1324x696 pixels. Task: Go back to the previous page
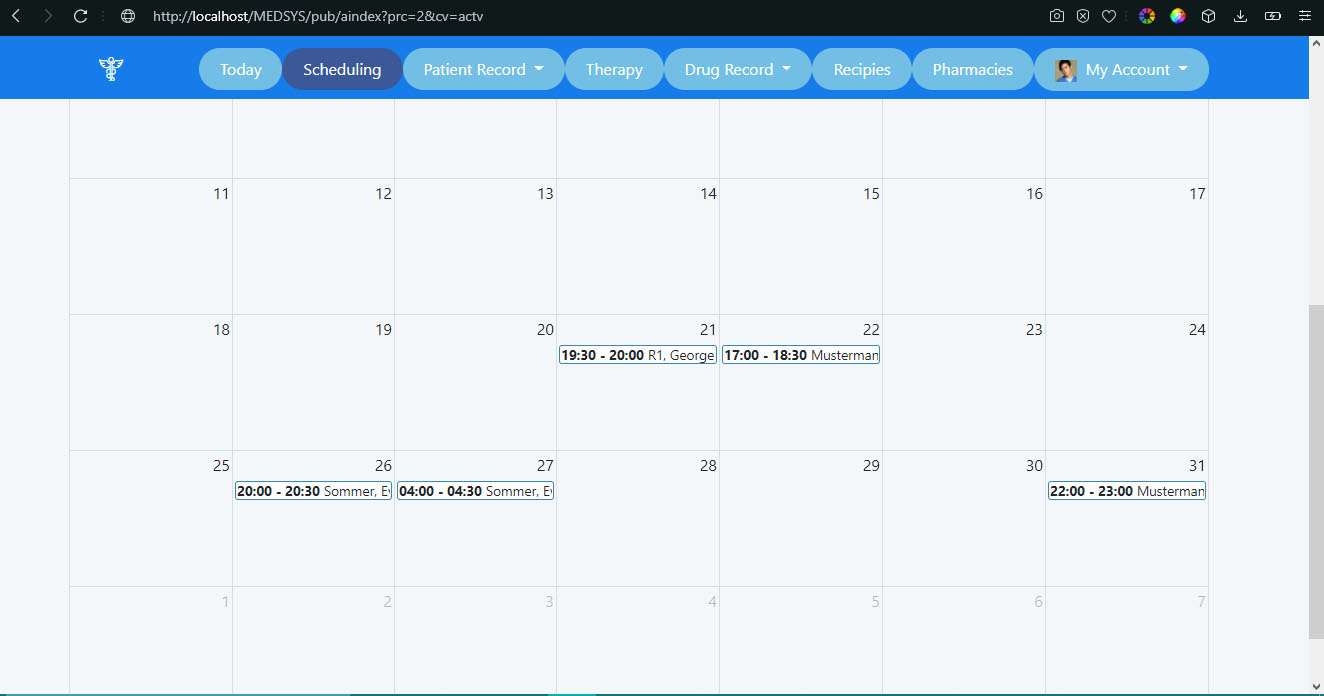pyautogui.click(x=16, y=16)
